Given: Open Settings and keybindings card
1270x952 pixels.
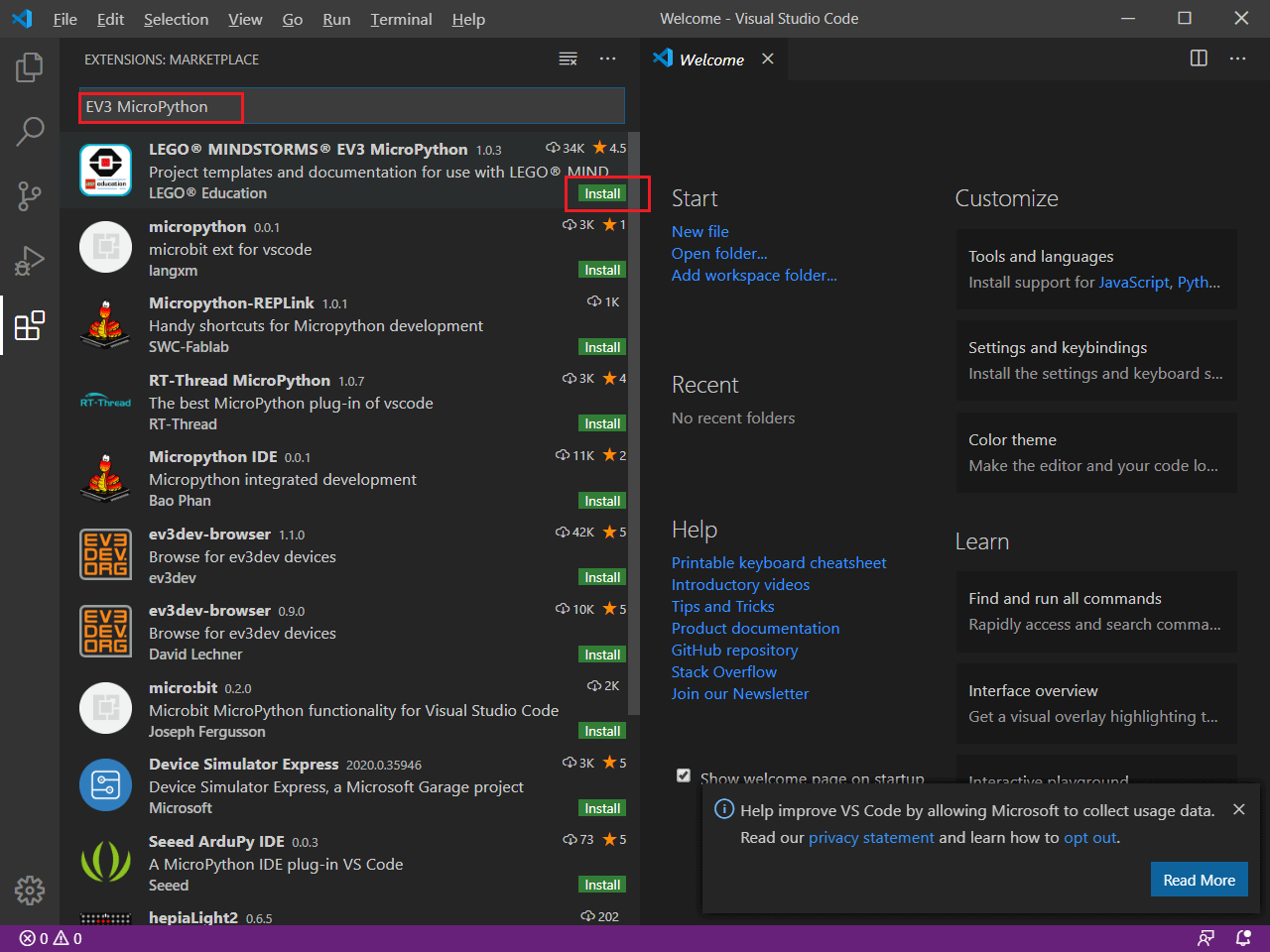Looking at the screenshot, I should 1096,360.
